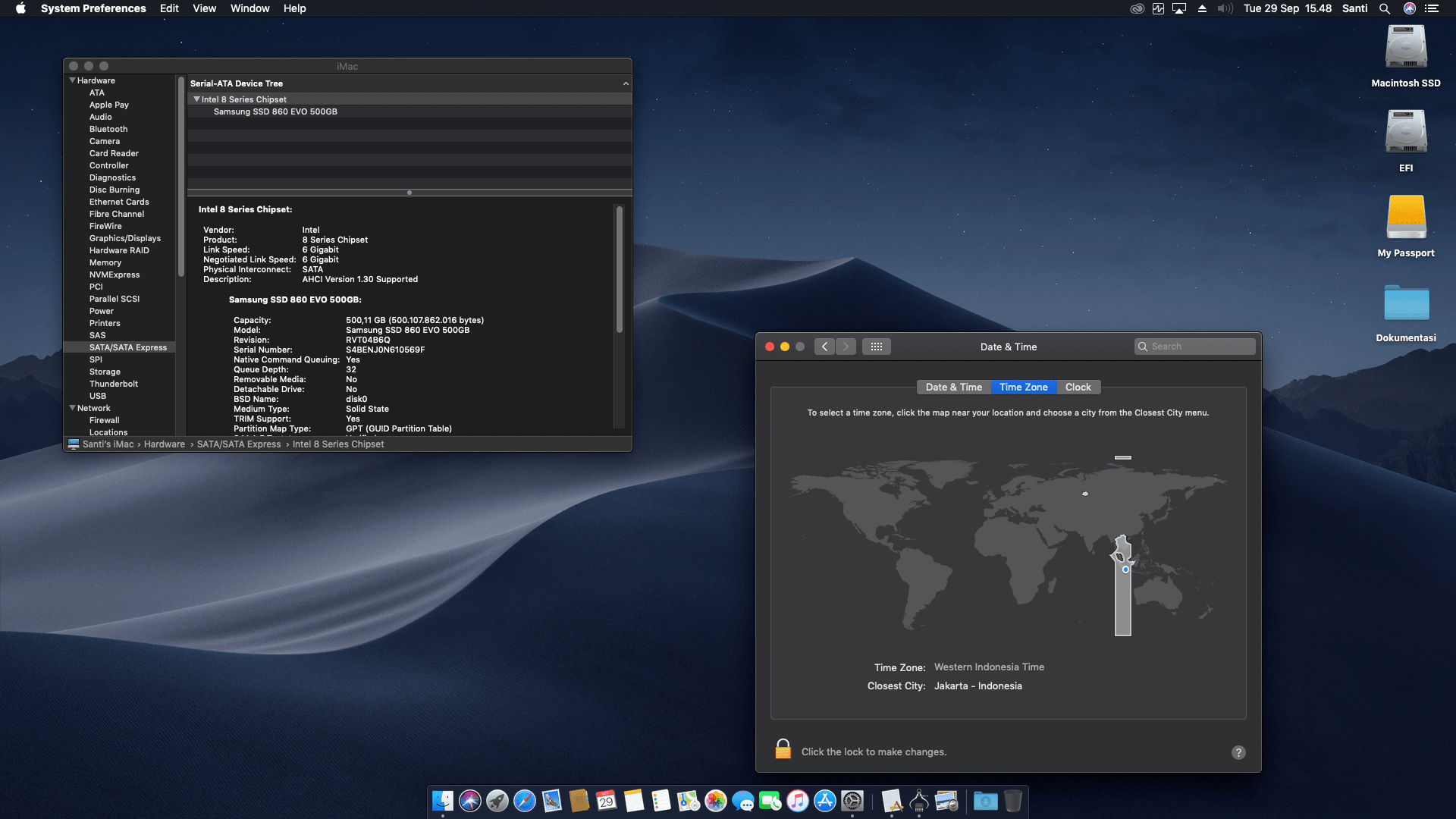Collapse the Intel 8 Series Chipset entry

[196, 99]
